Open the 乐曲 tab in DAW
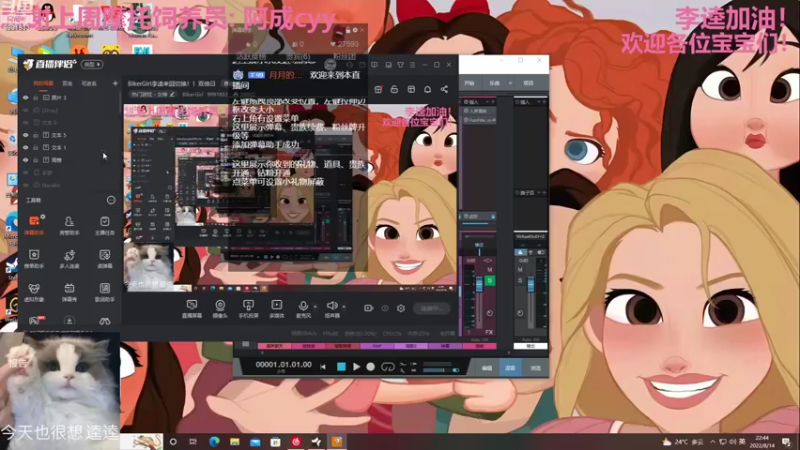Screen dimensions: 800x450 (x=494, y=83)
